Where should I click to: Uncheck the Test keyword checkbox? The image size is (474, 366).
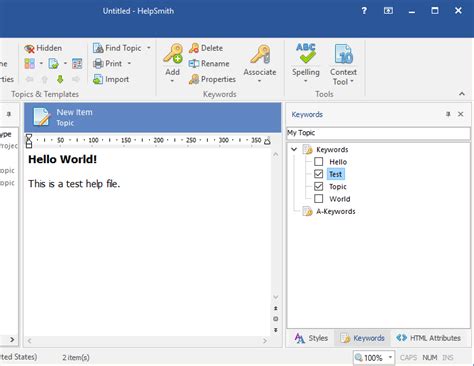[319, 174]
